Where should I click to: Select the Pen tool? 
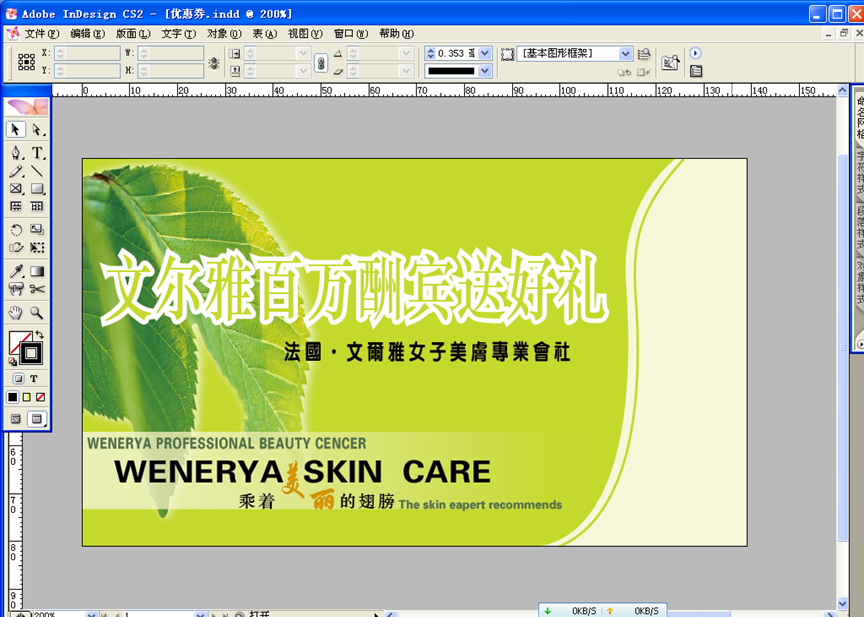pos(16,152)
